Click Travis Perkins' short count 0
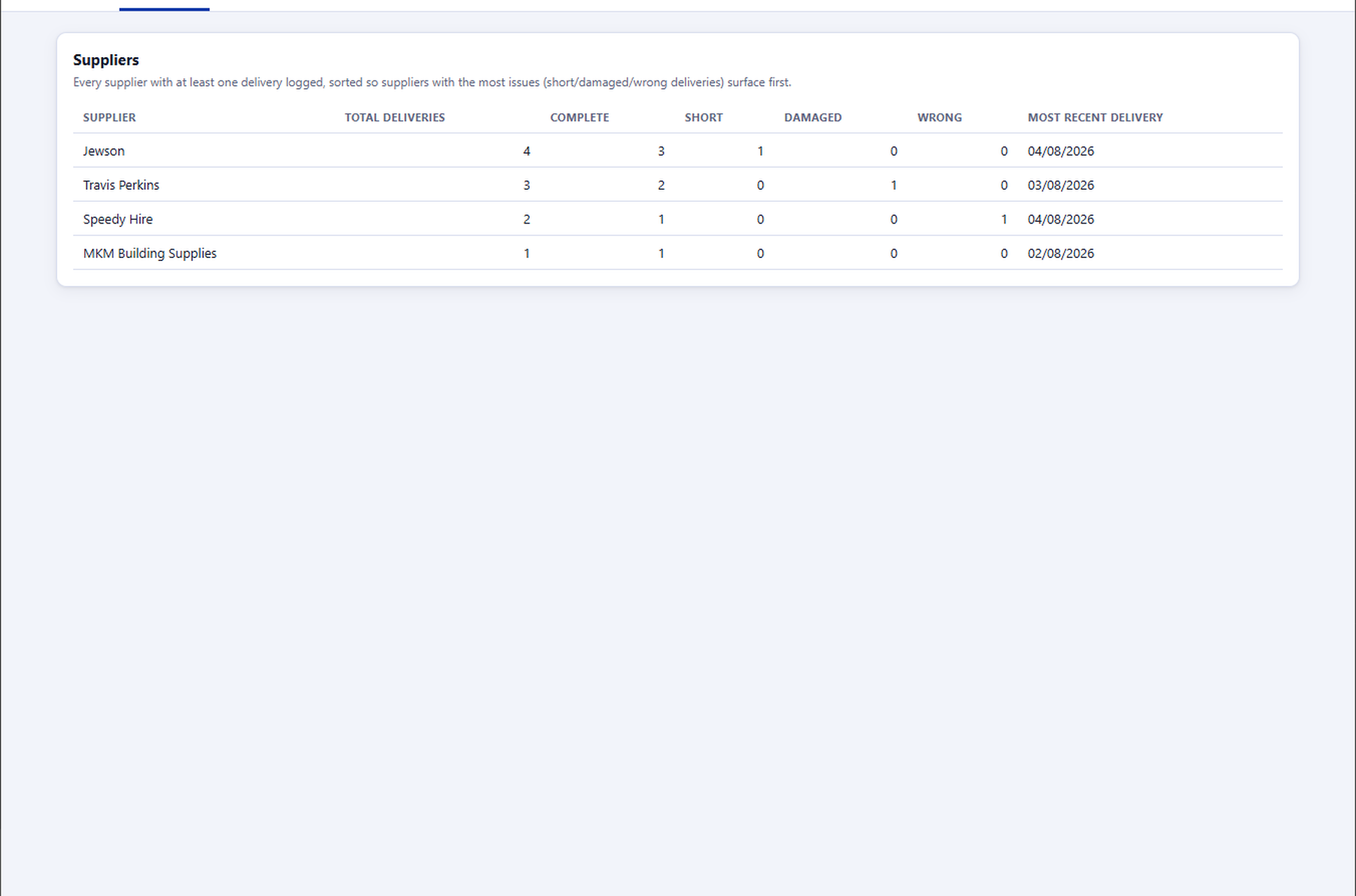The width and height of the screenshot is (1356, 896). (760, 185)
